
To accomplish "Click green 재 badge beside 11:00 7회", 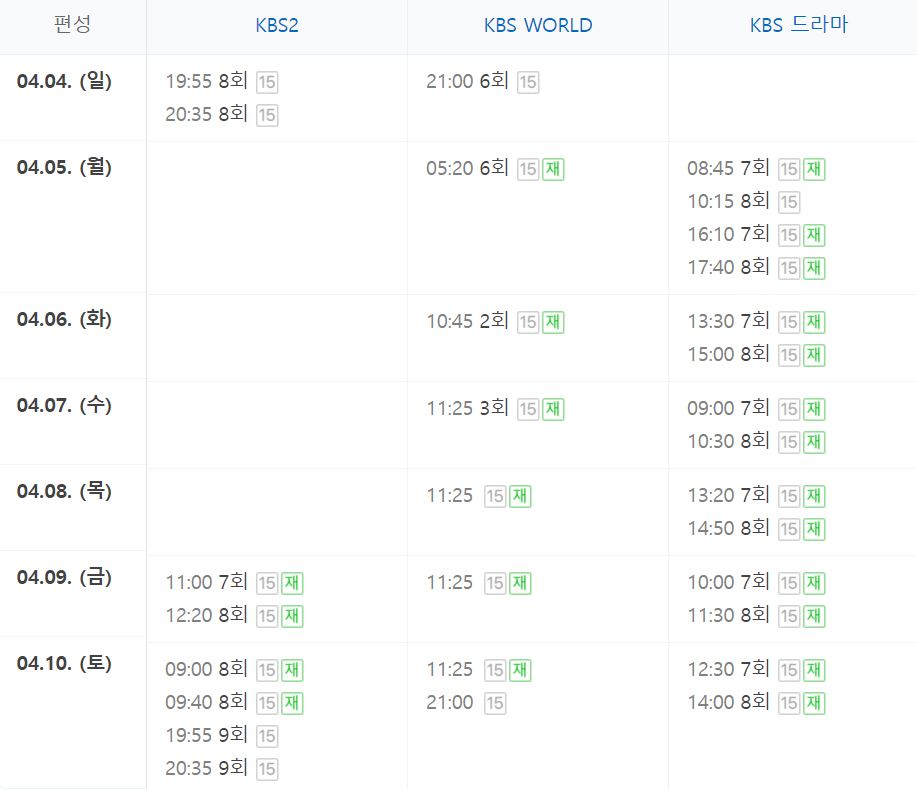I will (x=292, y=583).
